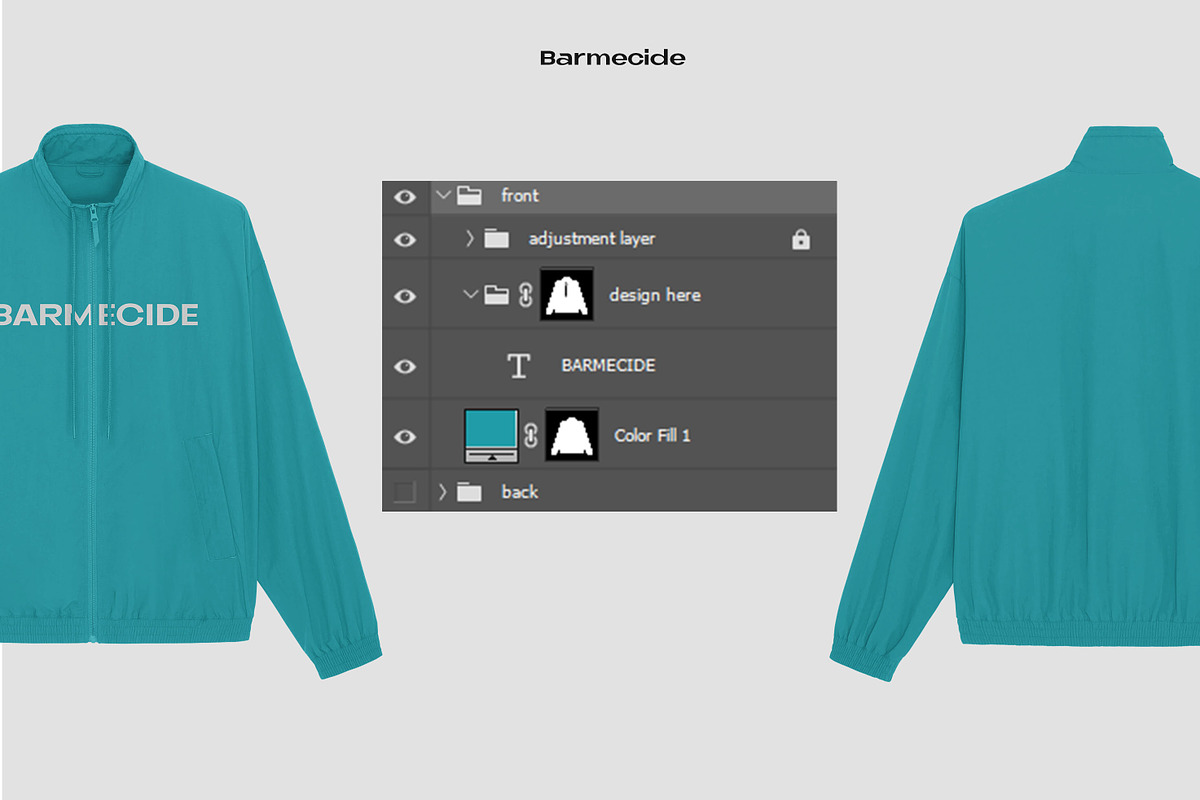This screenshot has height=800, width=1200.
Task: Click the adjustment layer folder icon
Action: point(496,239)
